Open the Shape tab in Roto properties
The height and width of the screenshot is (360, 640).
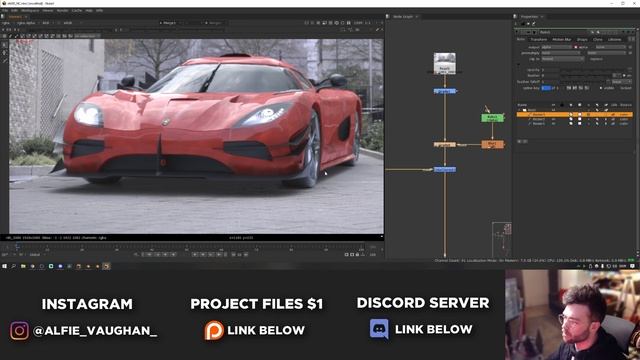[x=582, y=40]
